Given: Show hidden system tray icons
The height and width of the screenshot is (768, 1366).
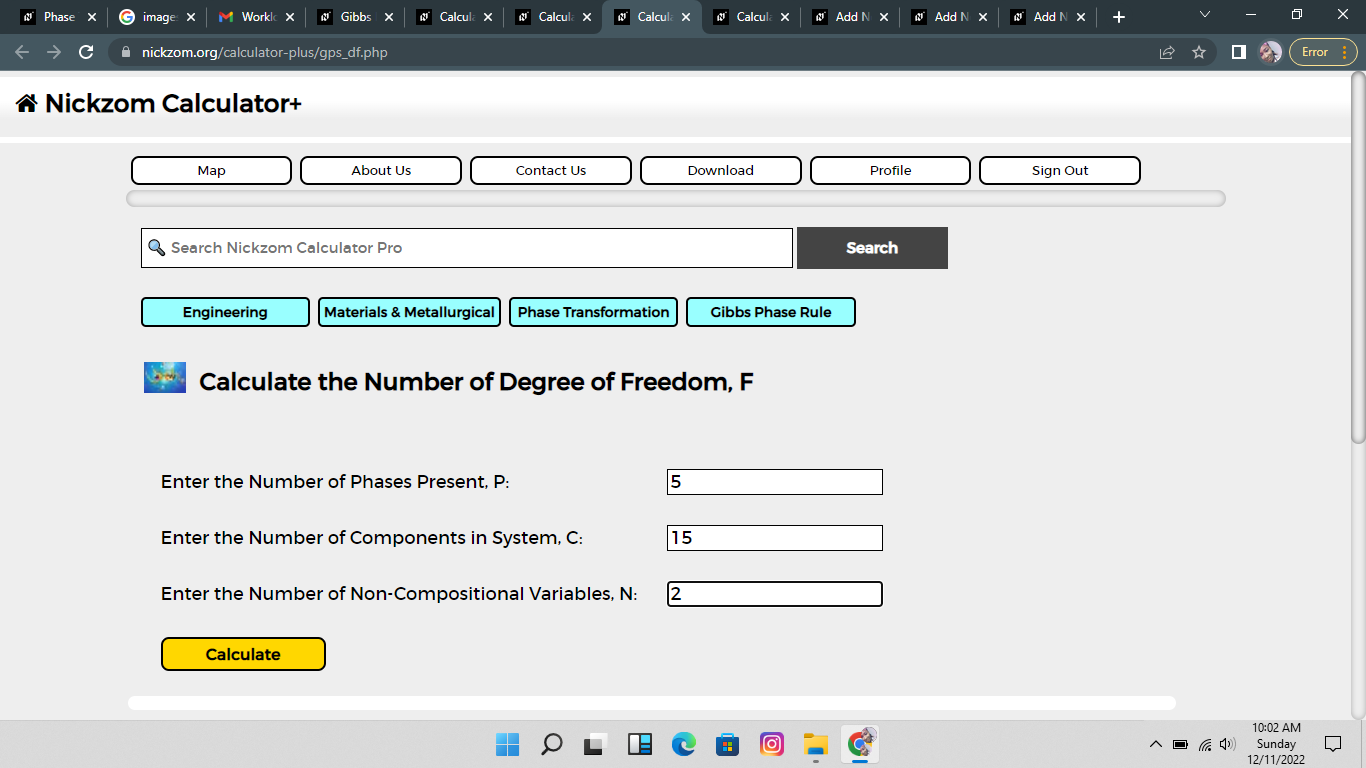Looking at the screenshot, I should pyautogui.click(x=1156, y=744).
